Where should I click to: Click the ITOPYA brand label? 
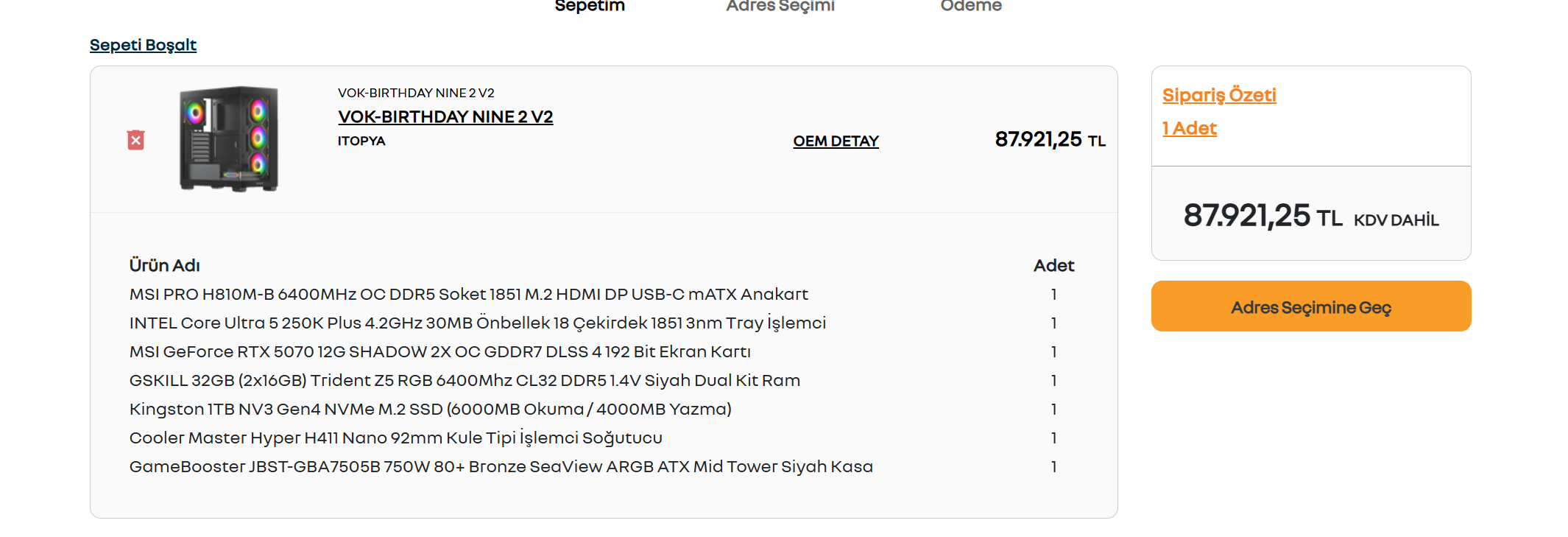[x=361, y=141]
